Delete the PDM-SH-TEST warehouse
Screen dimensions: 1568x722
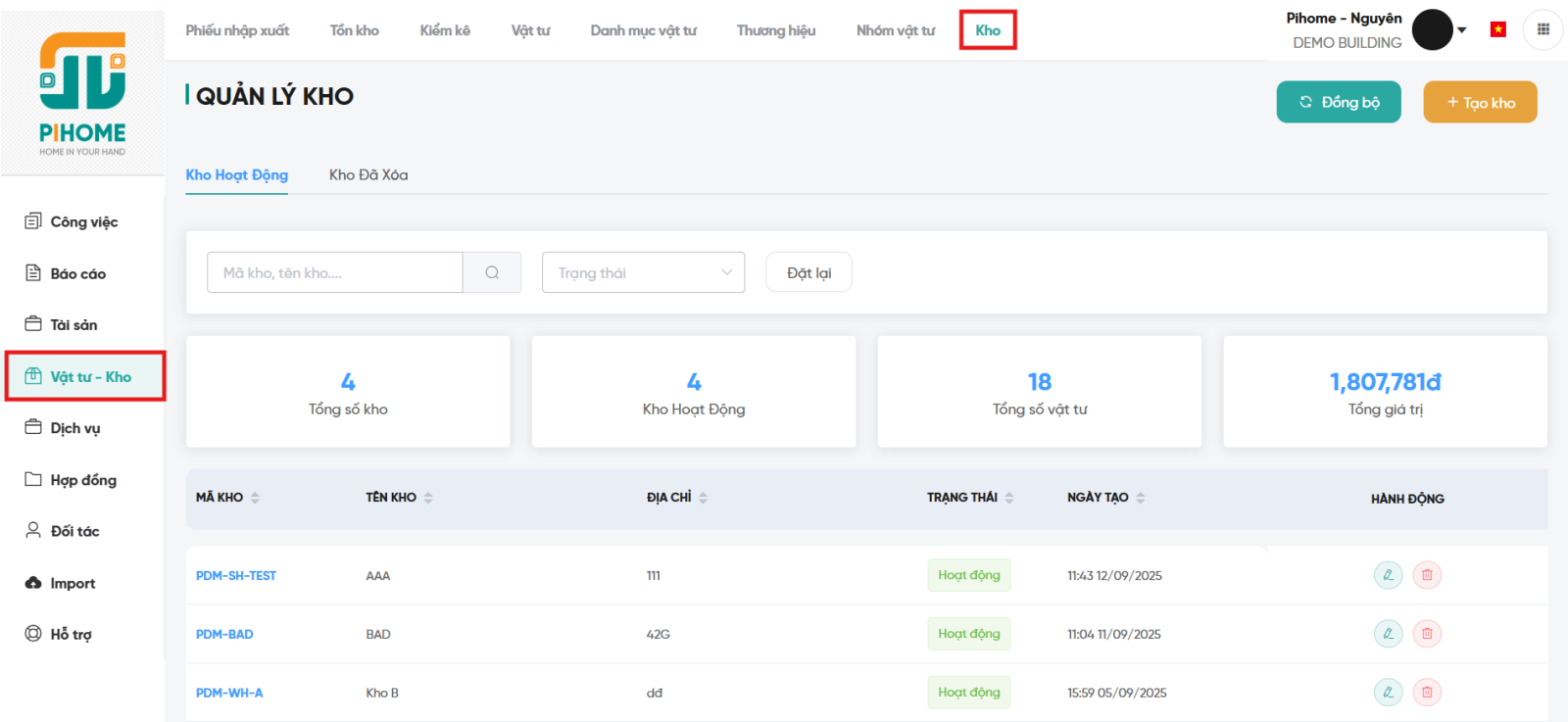[1427, 575]
